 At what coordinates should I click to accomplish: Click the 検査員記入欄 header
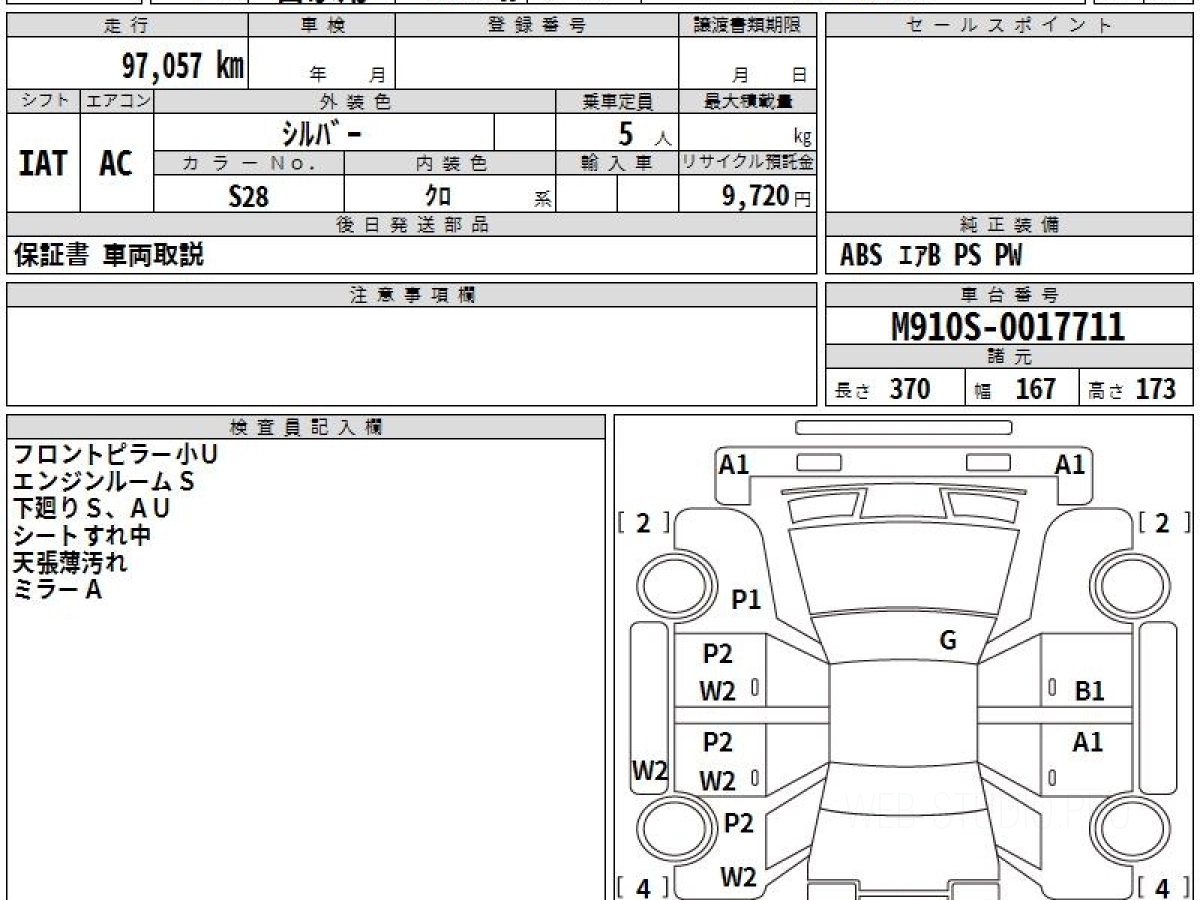point(306,427)
